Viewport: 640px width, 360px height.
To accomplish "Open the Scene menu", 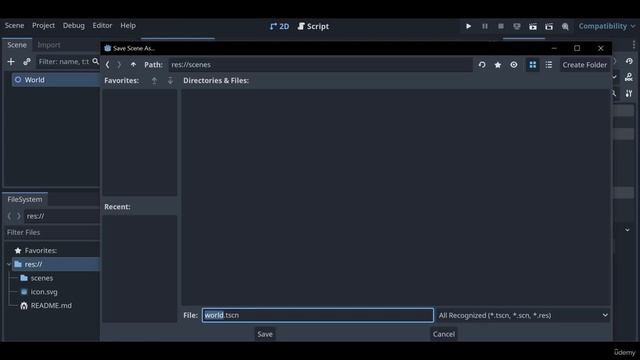I will pos(14,25).
